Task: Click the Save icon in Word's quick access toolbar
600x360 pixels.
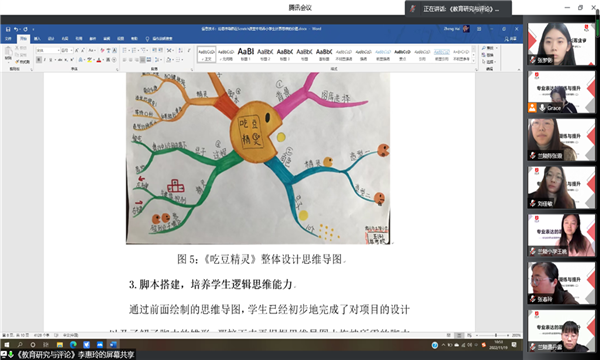Action: (8, 29)
